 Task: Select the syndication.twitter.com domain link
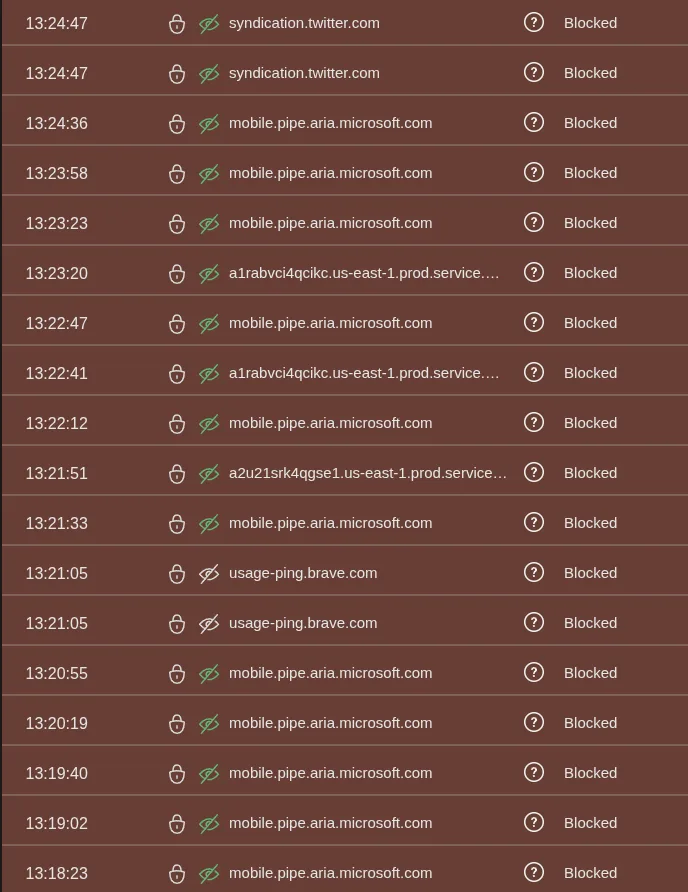pos(303,23)
